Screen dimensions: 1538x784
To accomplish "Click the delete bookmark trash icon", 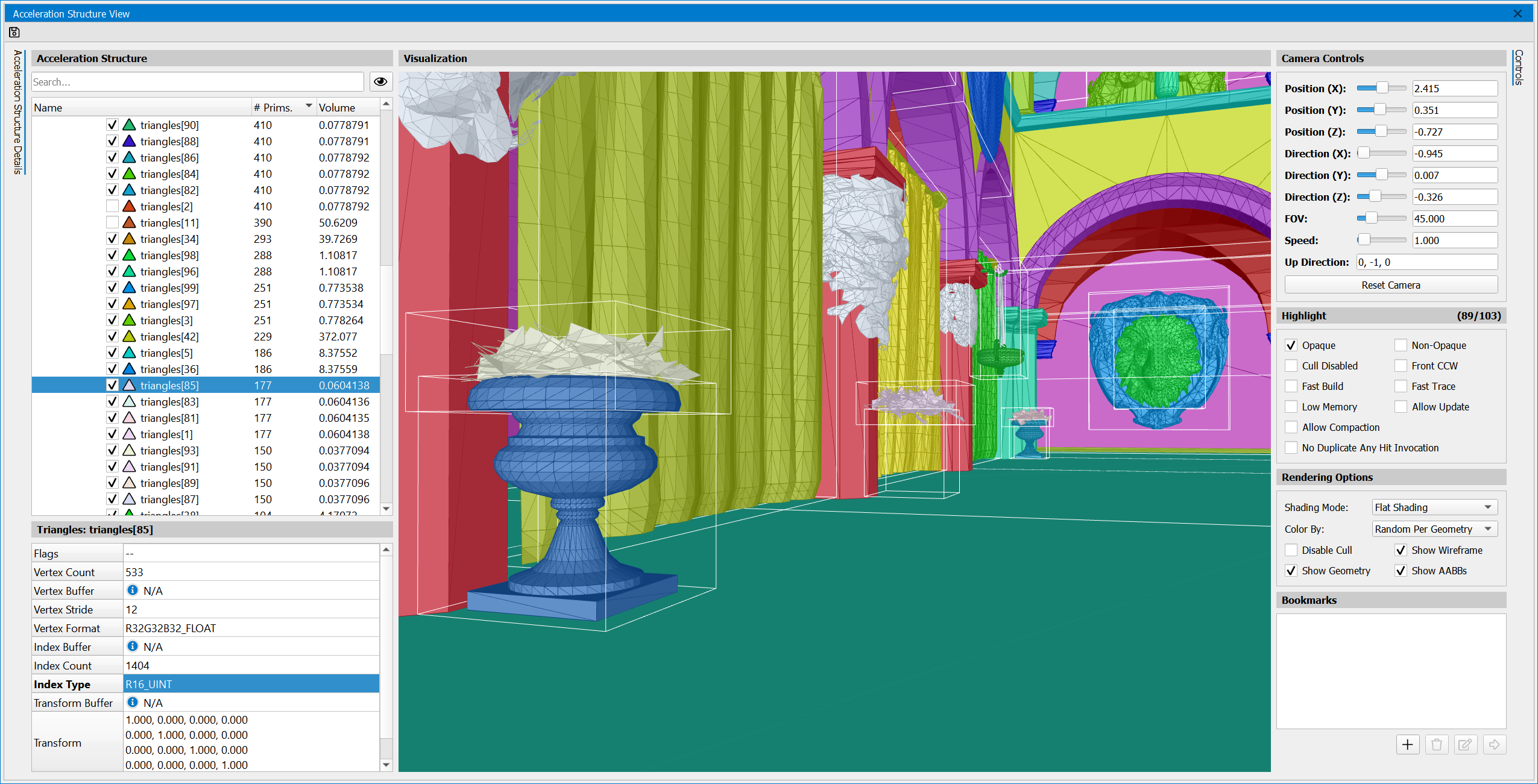I will click(x=1436, y=744).
